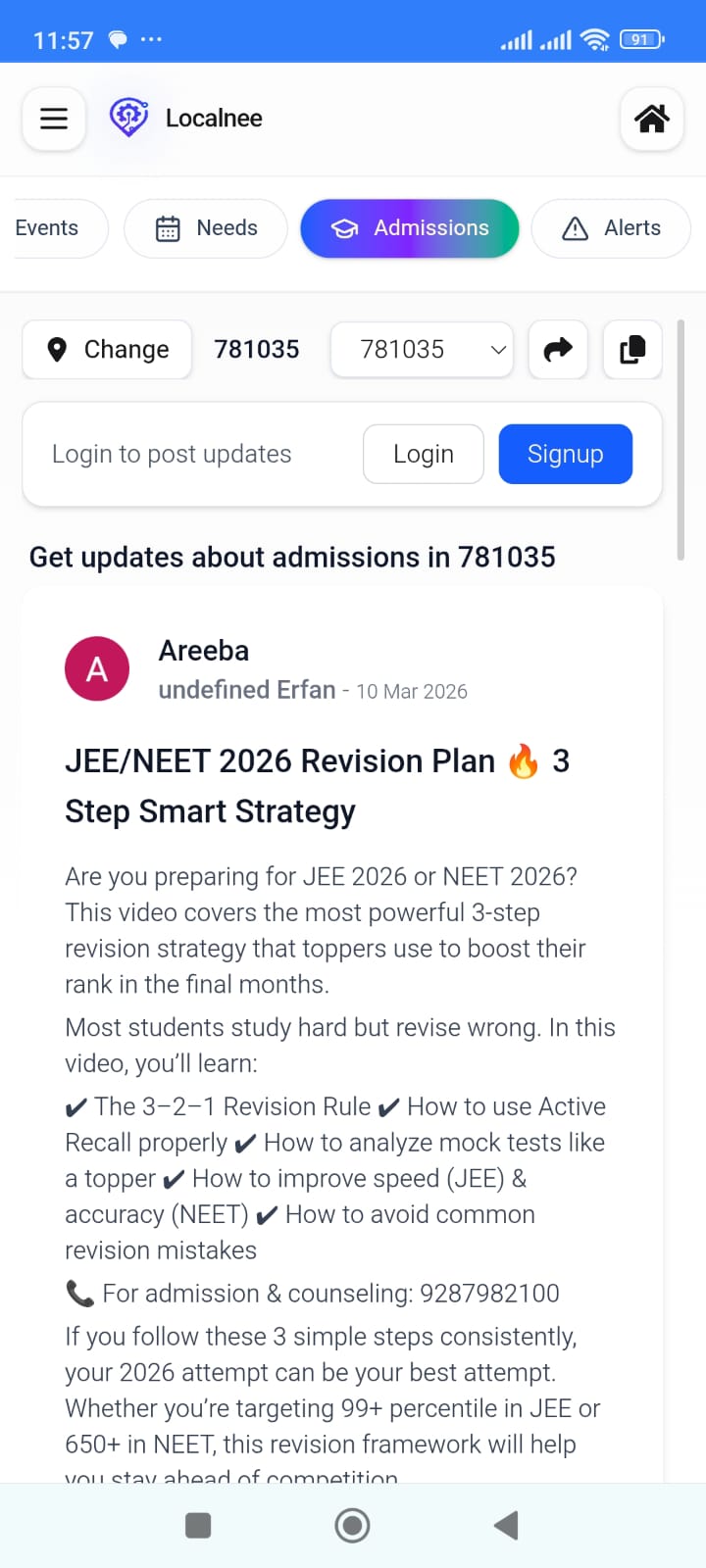Go to home via house icon
This screenshot has width=706, height=1568.
coord(652,119)
